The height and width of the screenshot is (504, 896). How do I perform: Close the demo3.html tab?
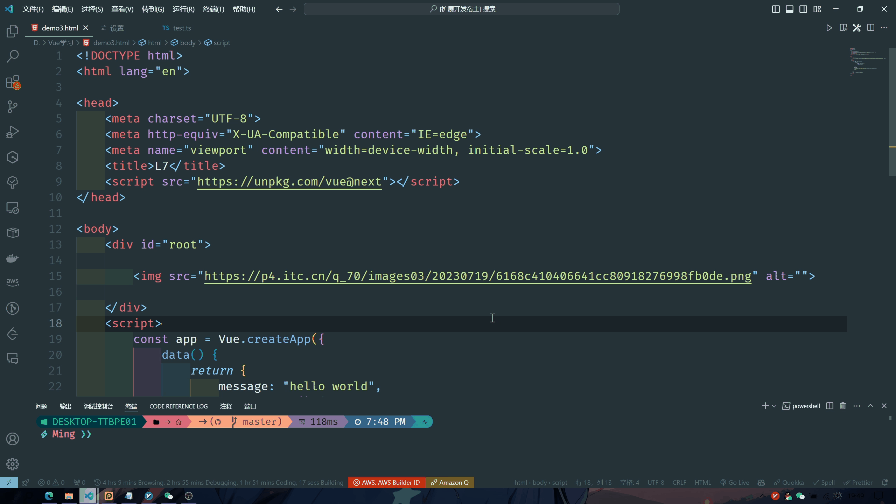pos(86,27)
